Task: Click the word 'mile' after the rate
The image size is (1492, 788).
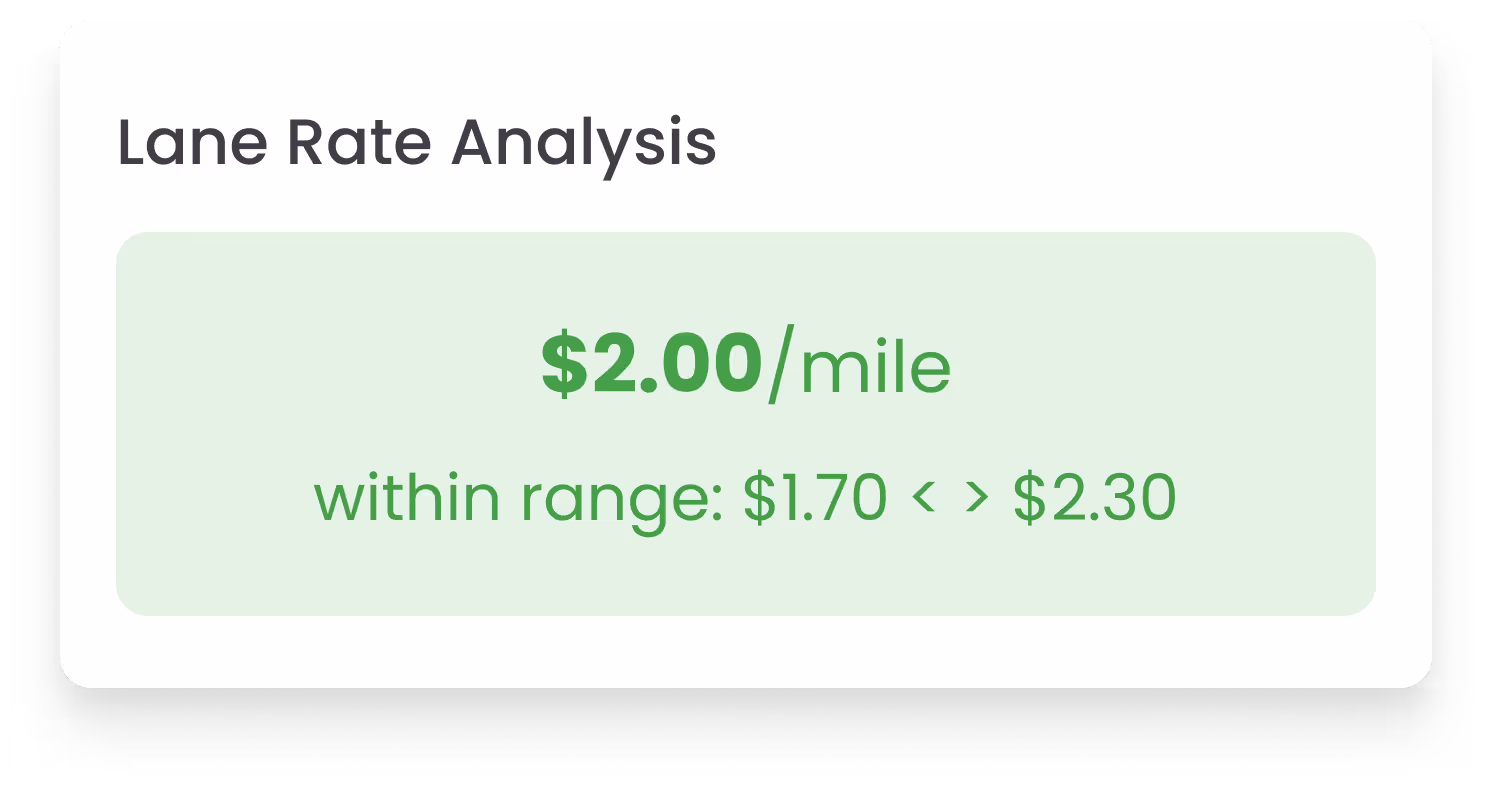Action: (874, 368)
